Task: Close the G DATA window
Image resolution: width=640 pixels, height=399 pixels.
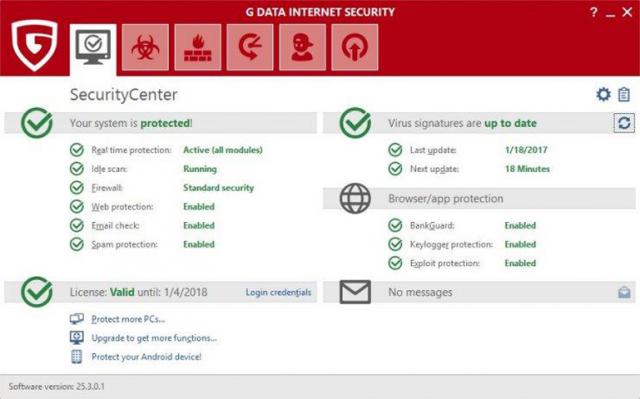Action: (627, 12)
